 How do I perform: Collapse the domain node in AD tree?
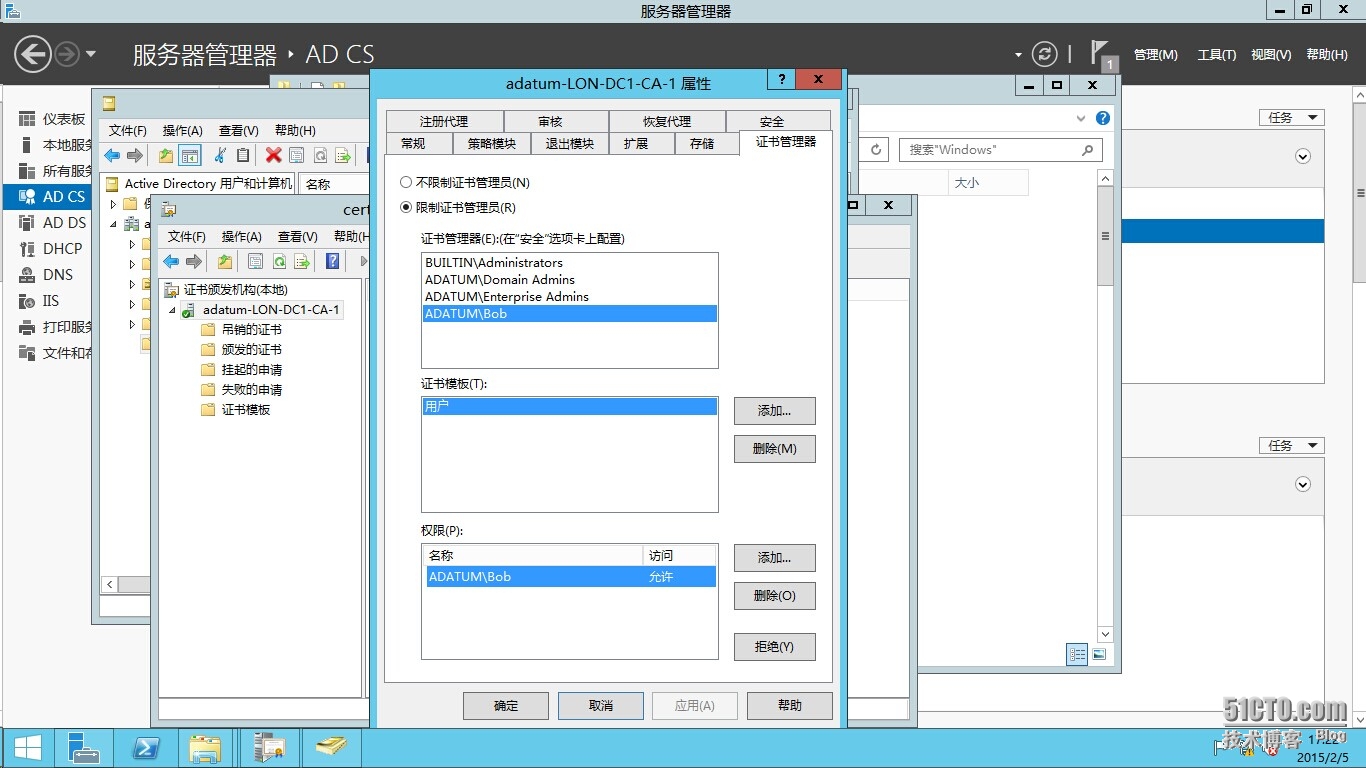coord(113,224)
